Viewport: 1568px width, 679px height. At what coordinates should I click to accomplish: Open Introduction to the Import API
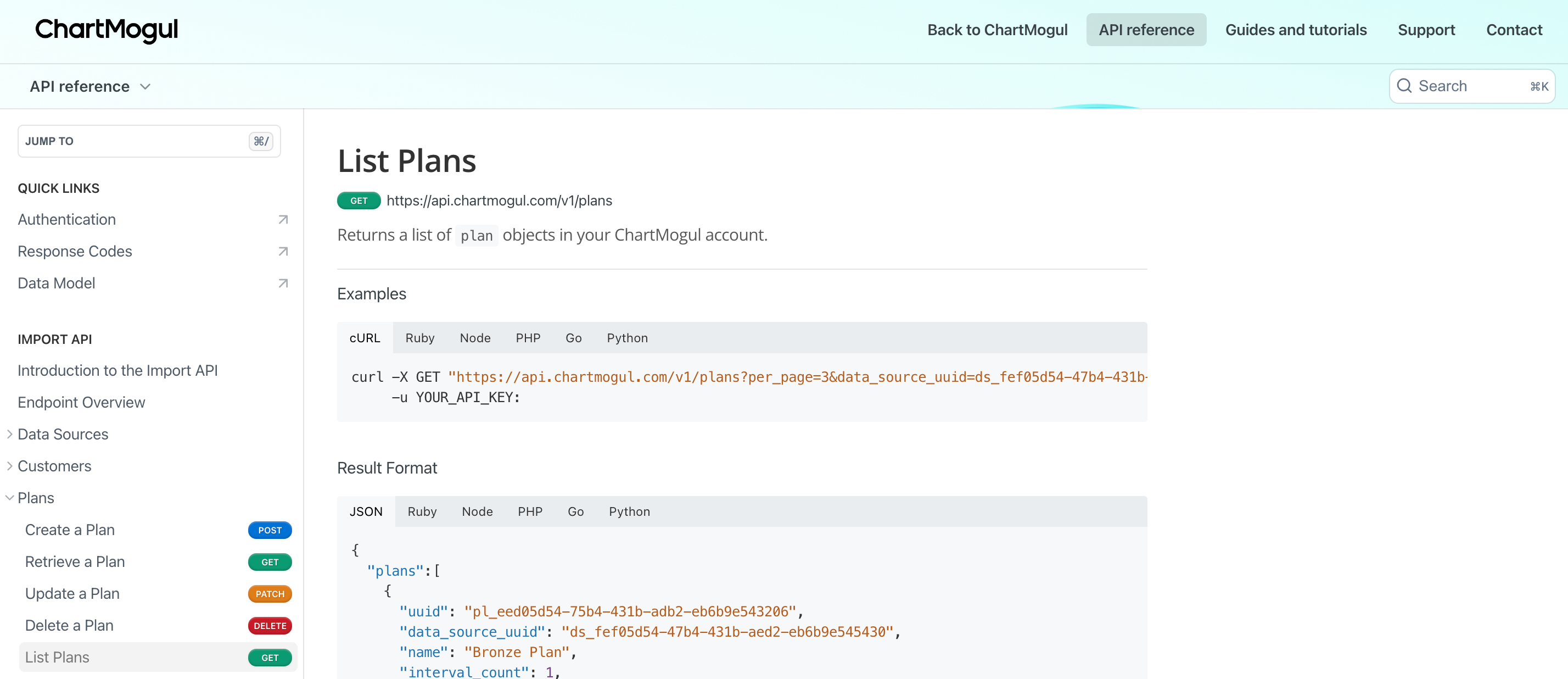tap(117, 370)
